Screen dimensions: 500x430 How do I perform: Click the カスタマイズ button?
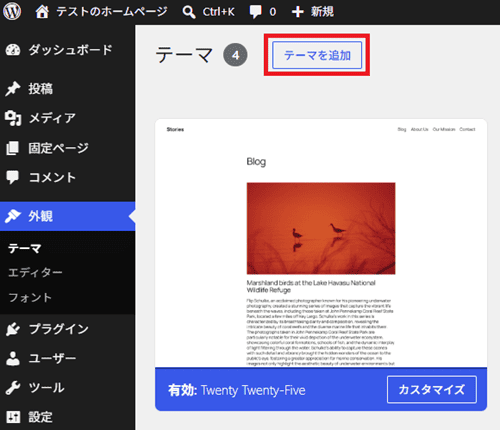pyautogui.click(x=432, y=389)
